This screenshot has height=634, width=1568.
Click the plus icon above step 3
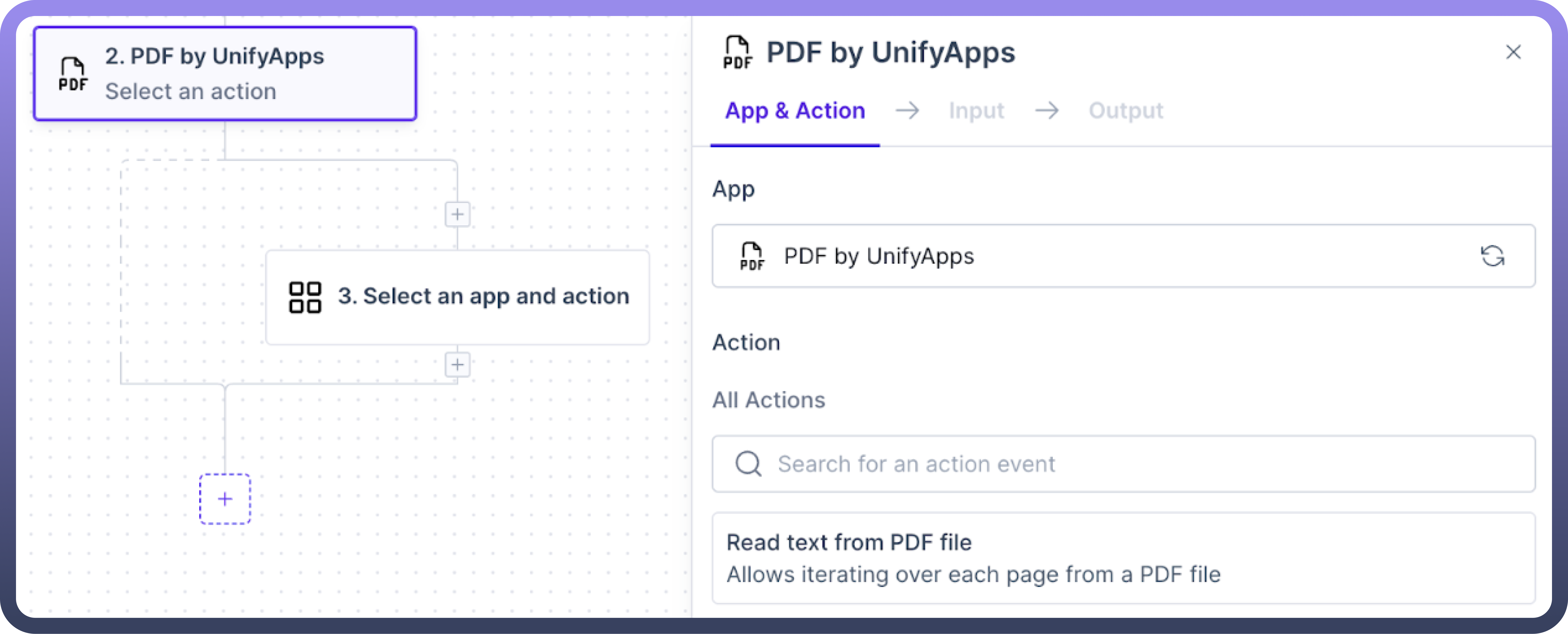(457, 214)
